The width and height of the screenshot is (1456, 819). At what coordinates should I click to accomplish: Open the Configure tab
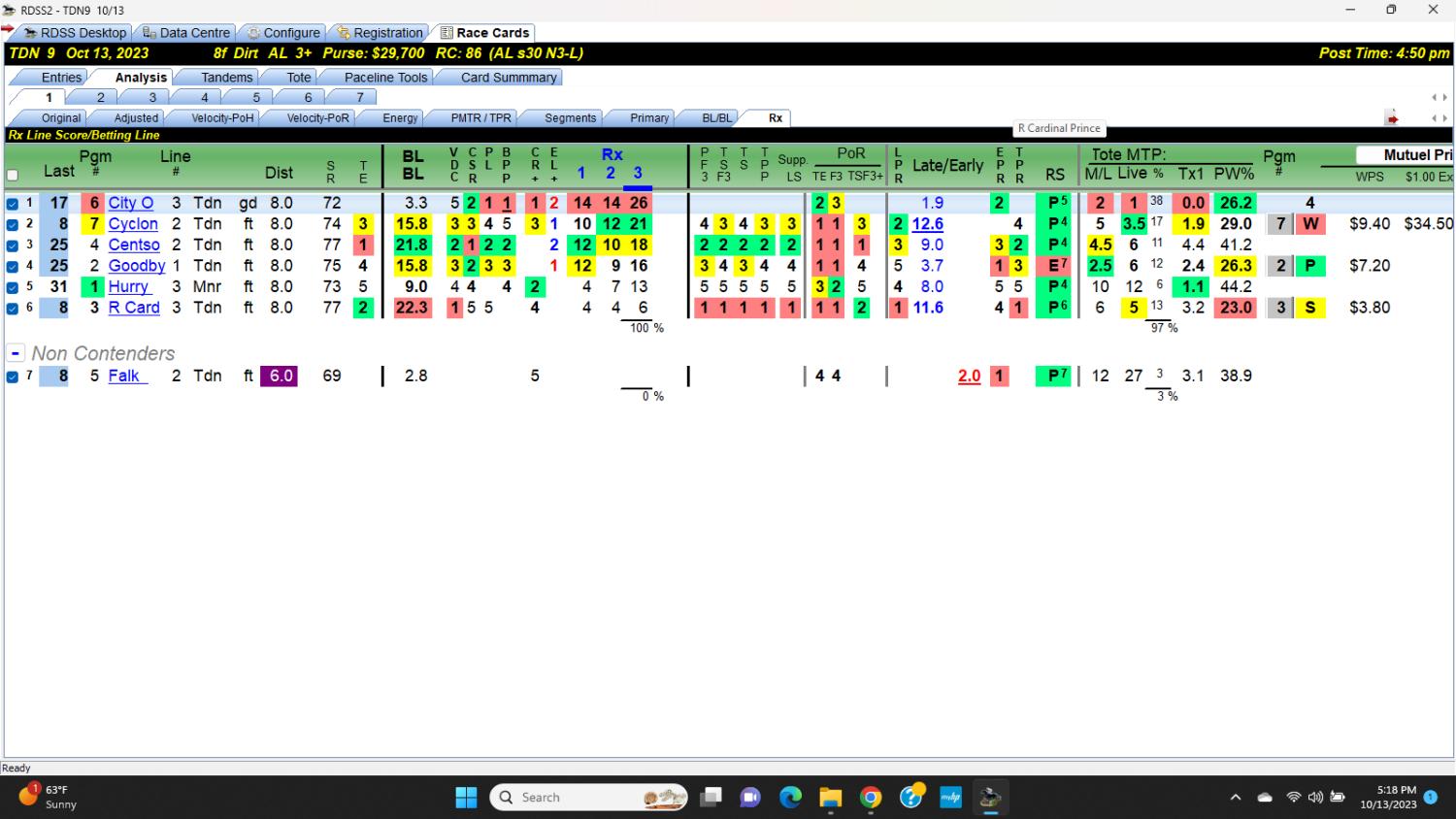click(282, 33)
